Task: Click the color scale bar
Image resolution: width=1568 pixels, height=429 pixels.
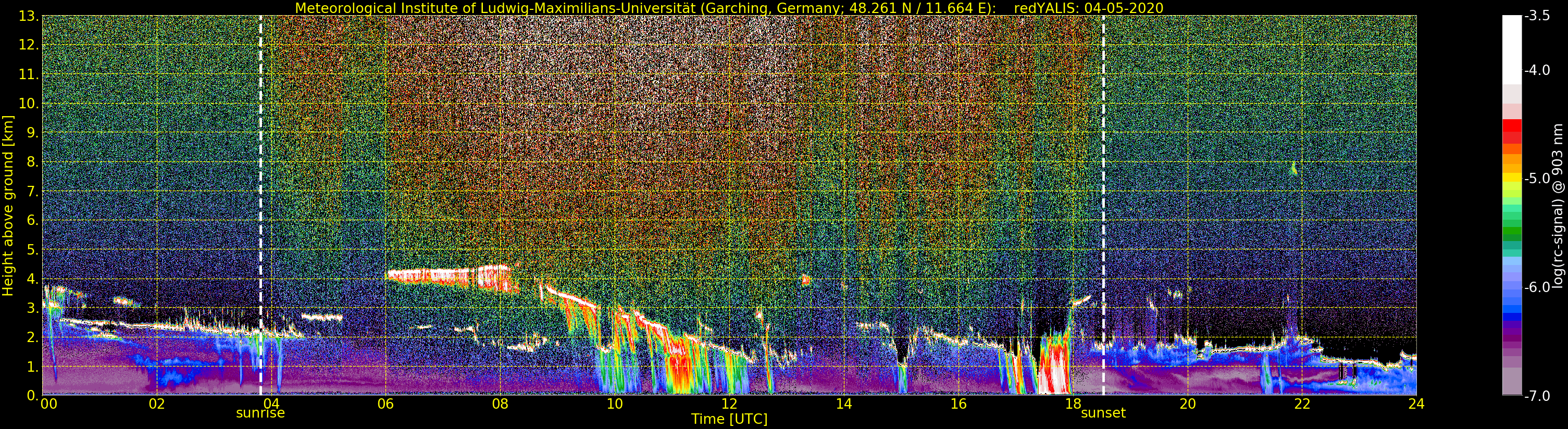Action: [x=1511, y=205]
